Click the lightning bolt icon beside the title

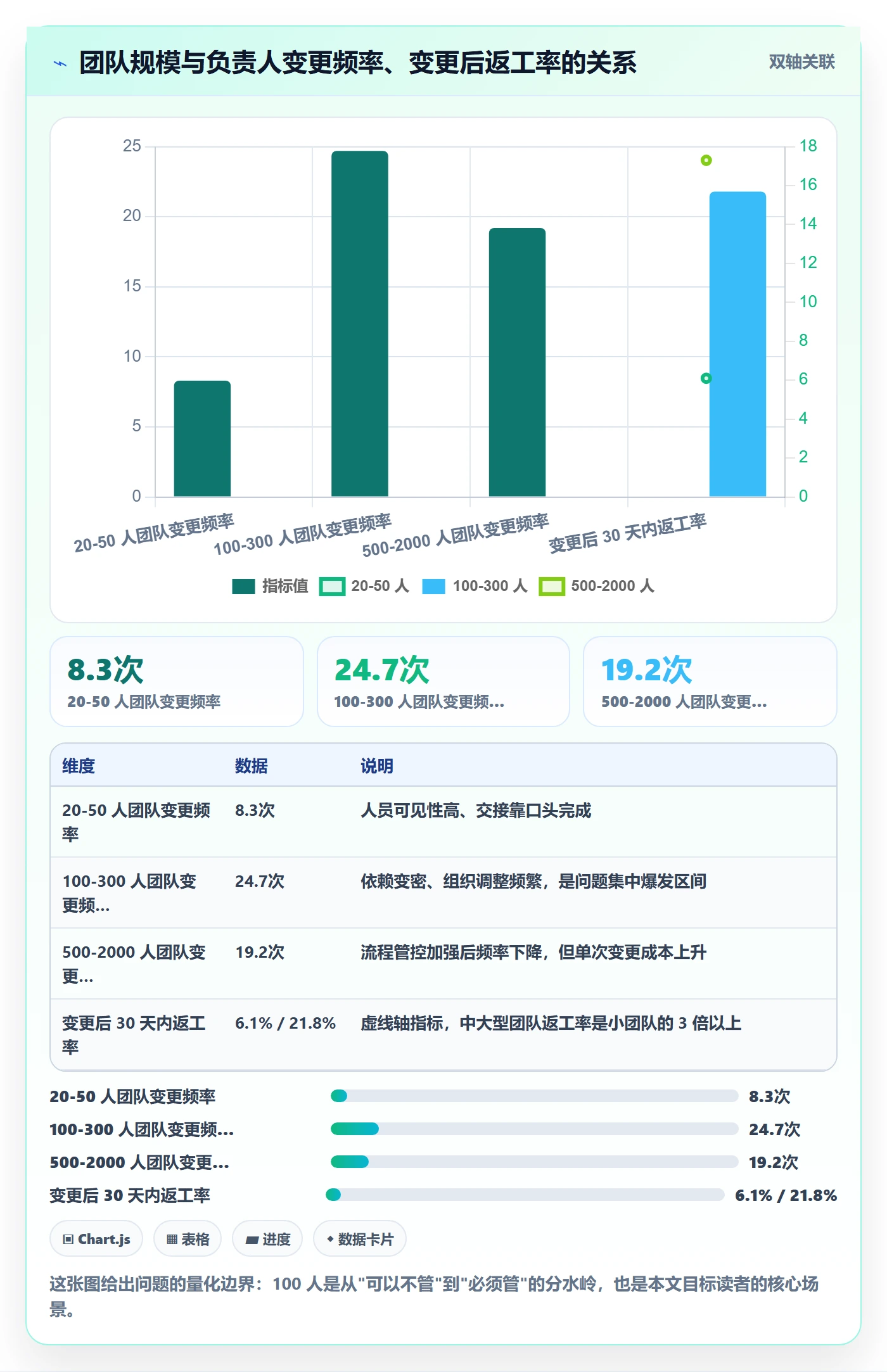point(60,63)
